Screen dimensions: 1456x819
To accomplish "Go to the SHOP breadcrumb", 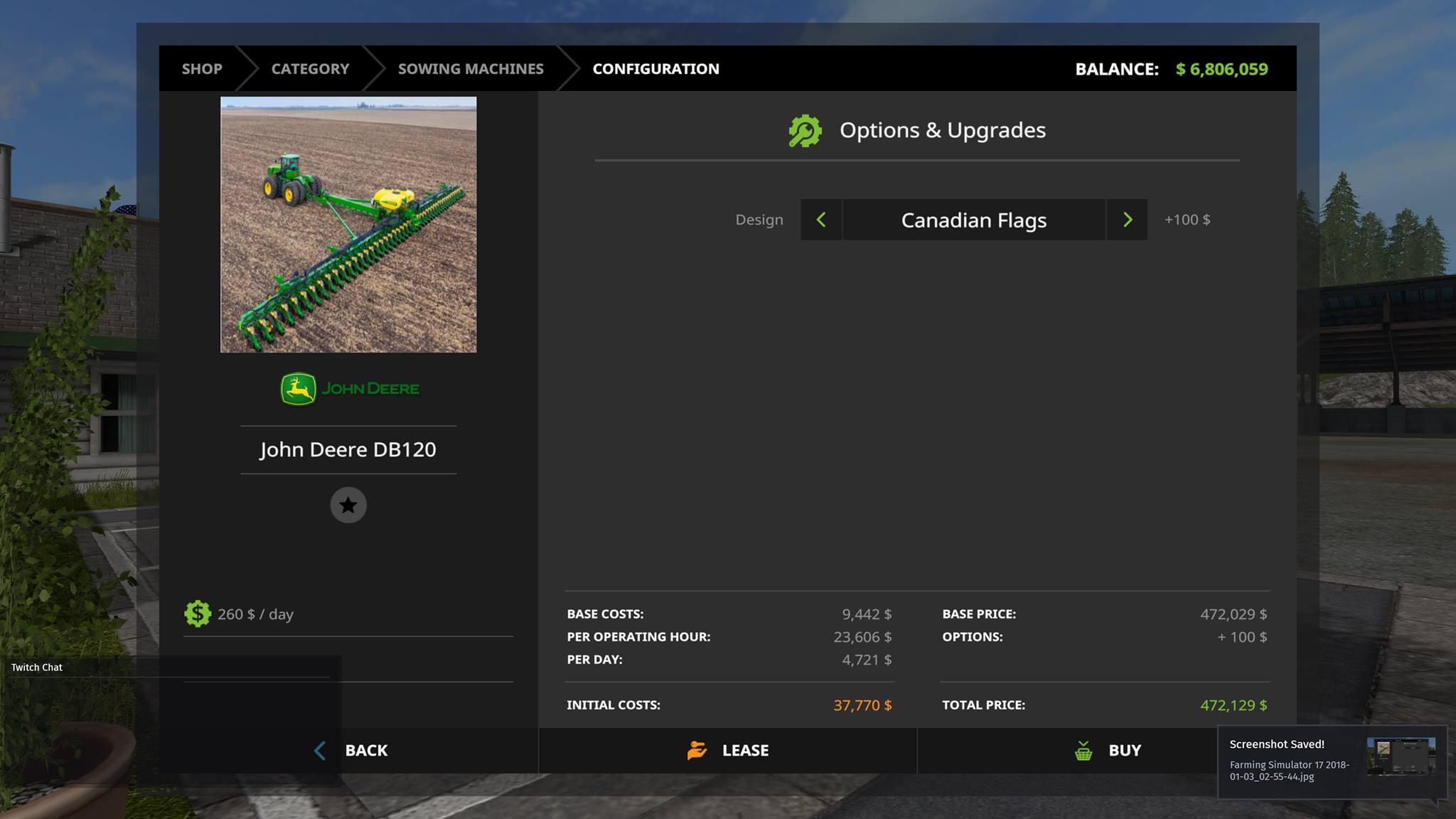I will (x=202, y=69).
